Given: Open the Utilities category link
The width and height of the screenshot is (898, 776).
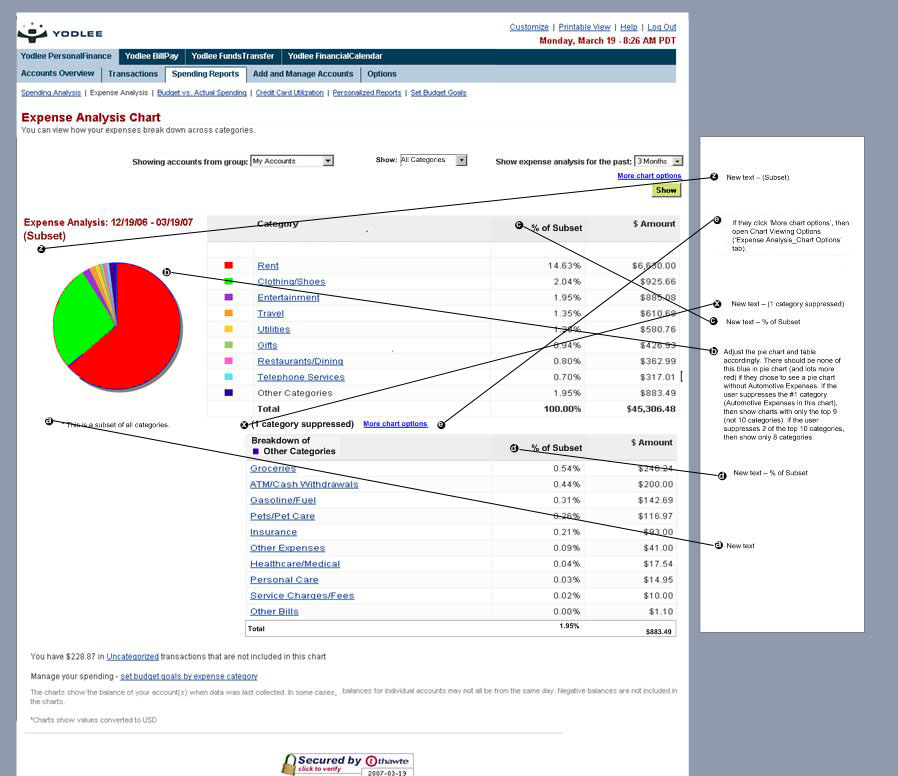Looking at the screenshot, I should point(274,330).
